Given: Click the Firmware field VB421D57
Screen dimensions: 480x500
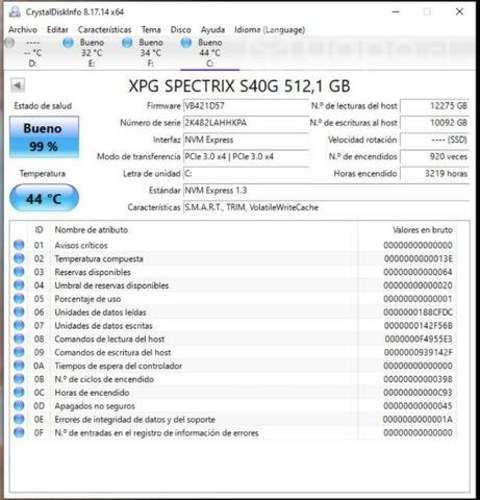Looking at the screenshot, I should (246, 106).
